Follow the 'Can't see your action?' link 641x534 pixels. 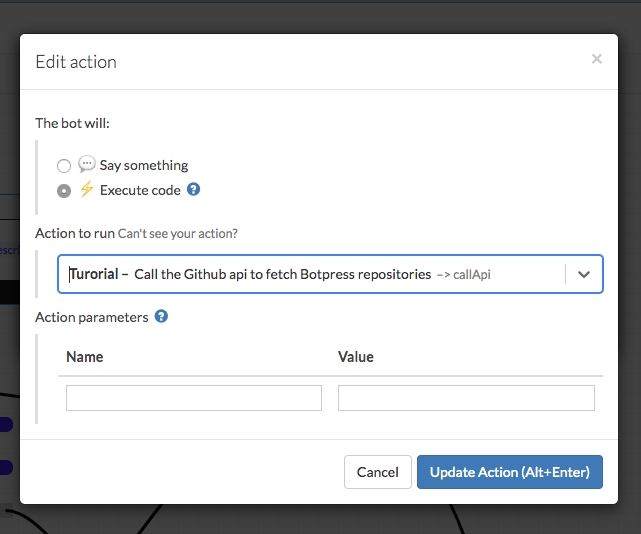(178, 234)
